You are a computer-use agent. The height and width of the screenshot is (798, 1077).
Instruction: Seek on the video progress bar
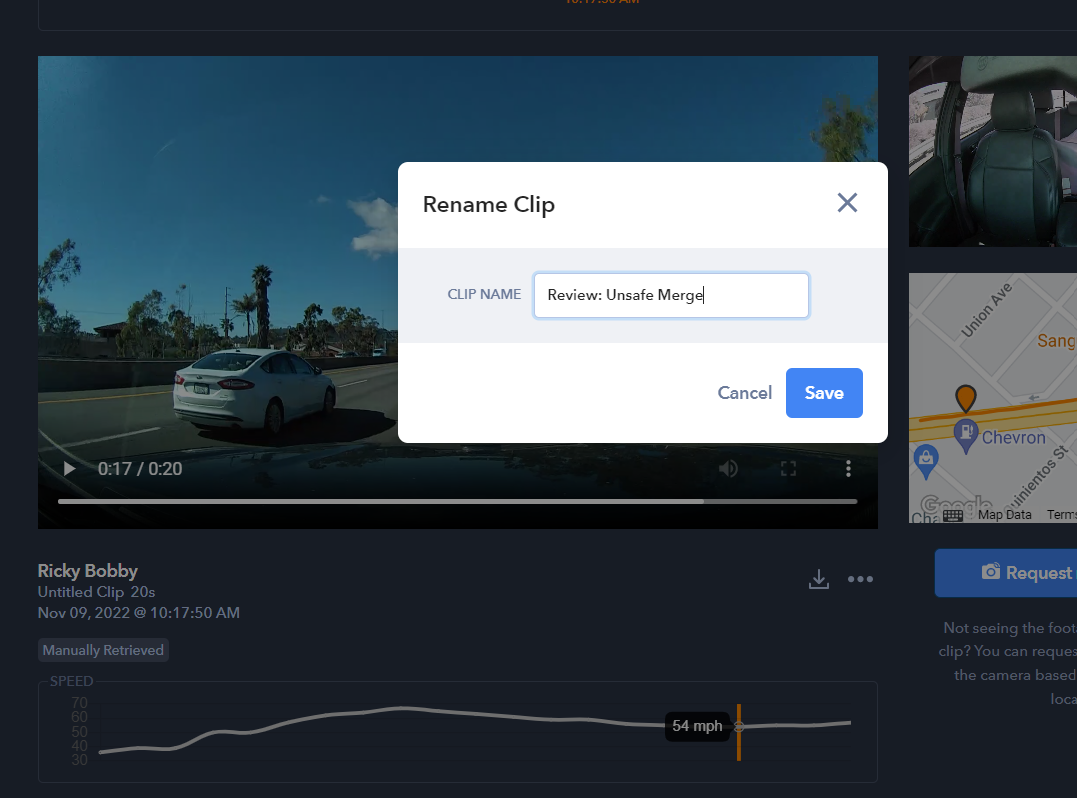[x=457, y=501]
